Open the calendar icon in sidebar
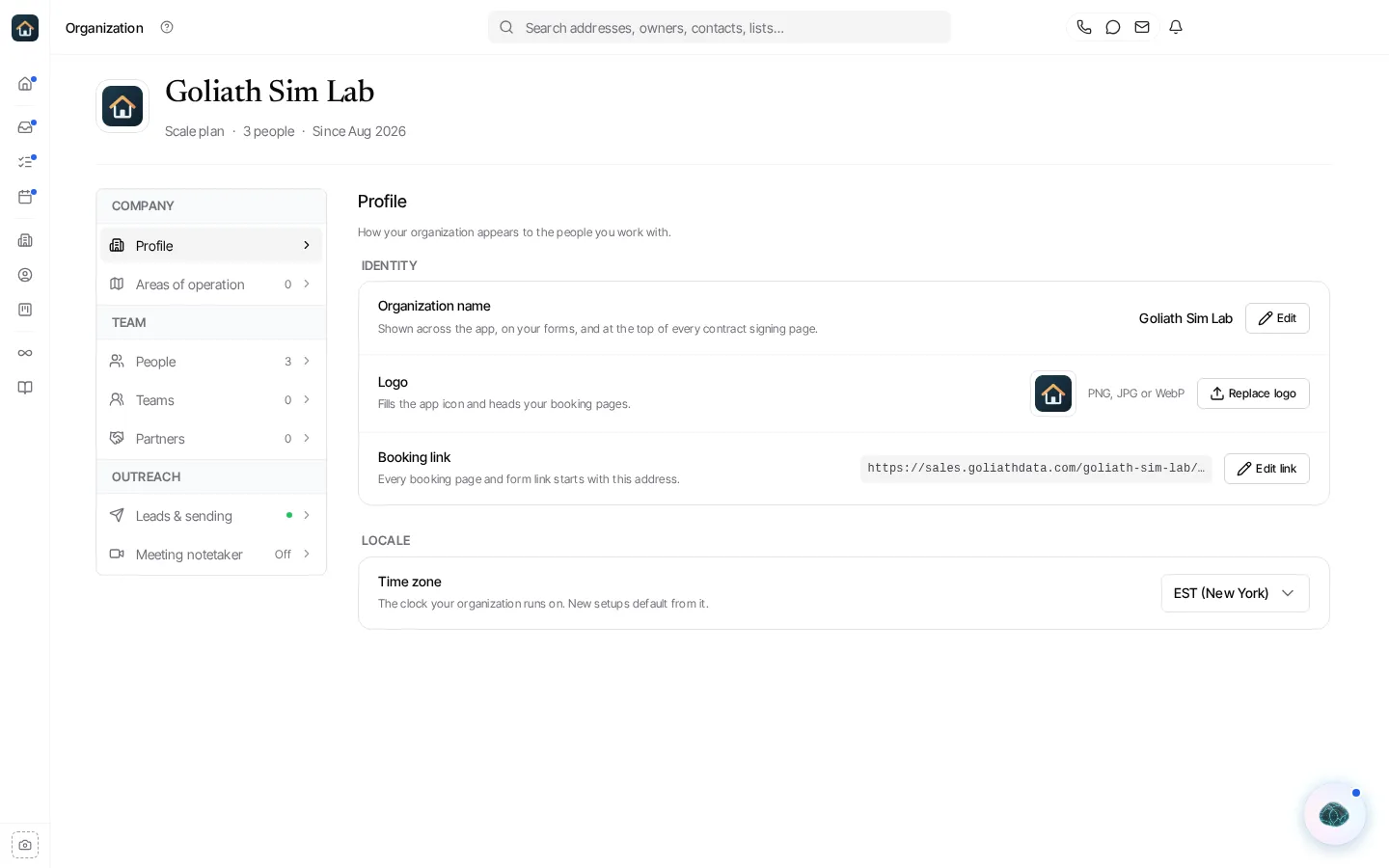 click(25, 197)
